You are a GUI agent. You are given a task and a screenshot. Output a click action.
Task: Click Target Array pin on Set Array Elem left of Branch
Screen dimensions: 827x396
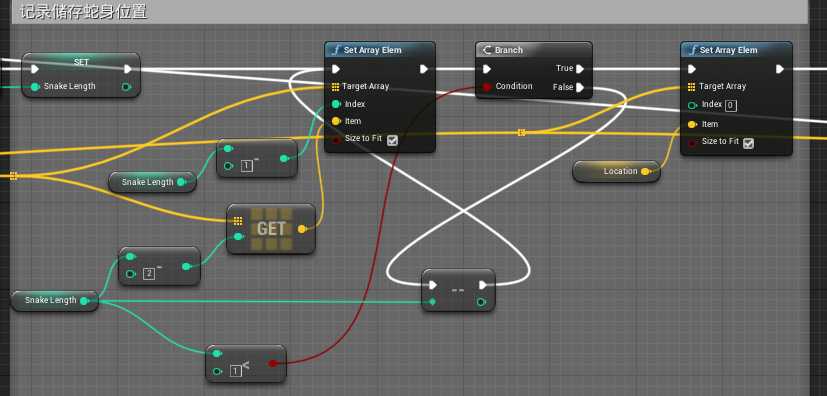pyautogui.click(x=335, y=86)
